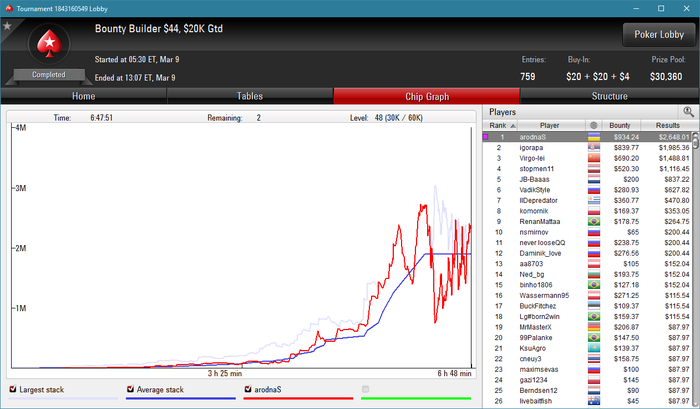The width and height of the screenshot is (700, 409).
Task: Toggle the Largest stack checkbox
Action: (x=12, y=389)
